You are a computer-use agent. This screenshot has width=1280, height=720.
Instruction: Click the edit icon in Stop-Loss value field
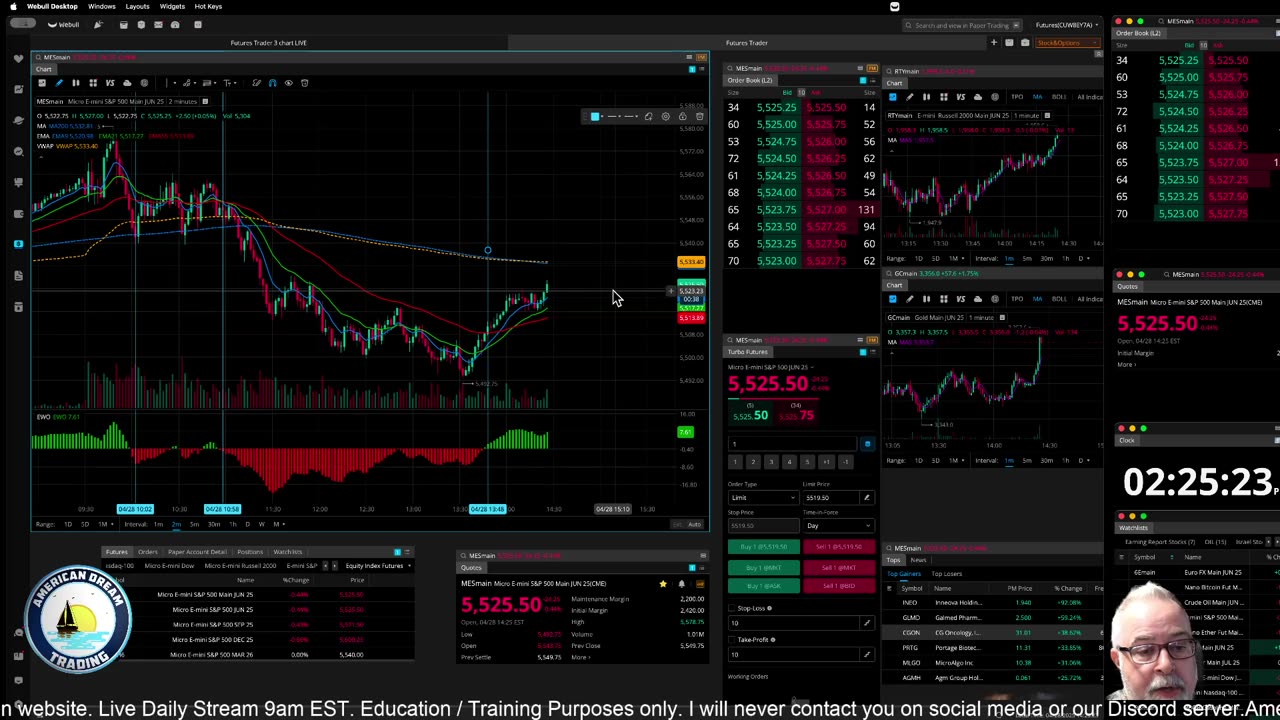coord(867,623)
